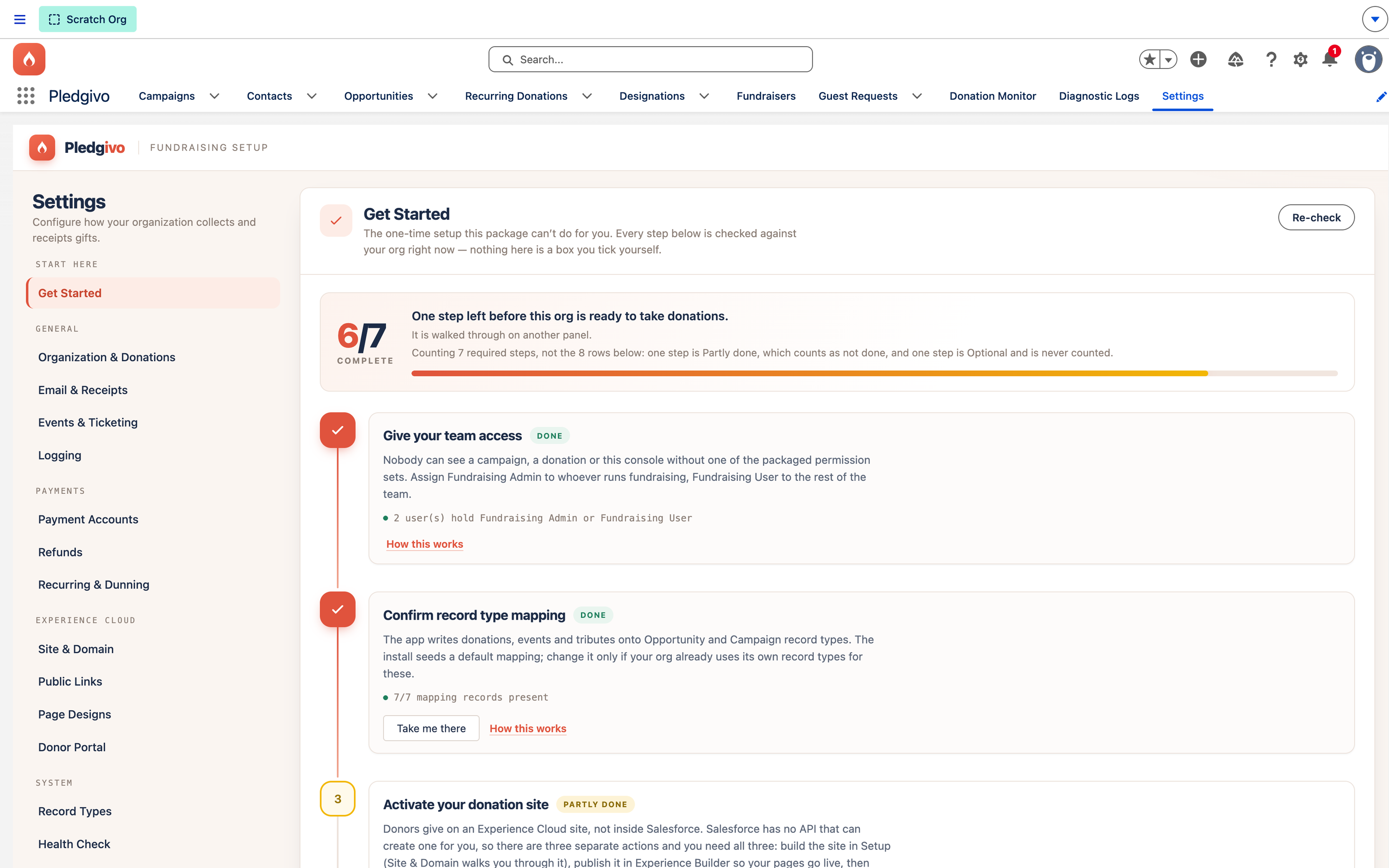Click the pencil edit navigation icon
The height and width of the screenshot is (868, 1389).
1382,96
